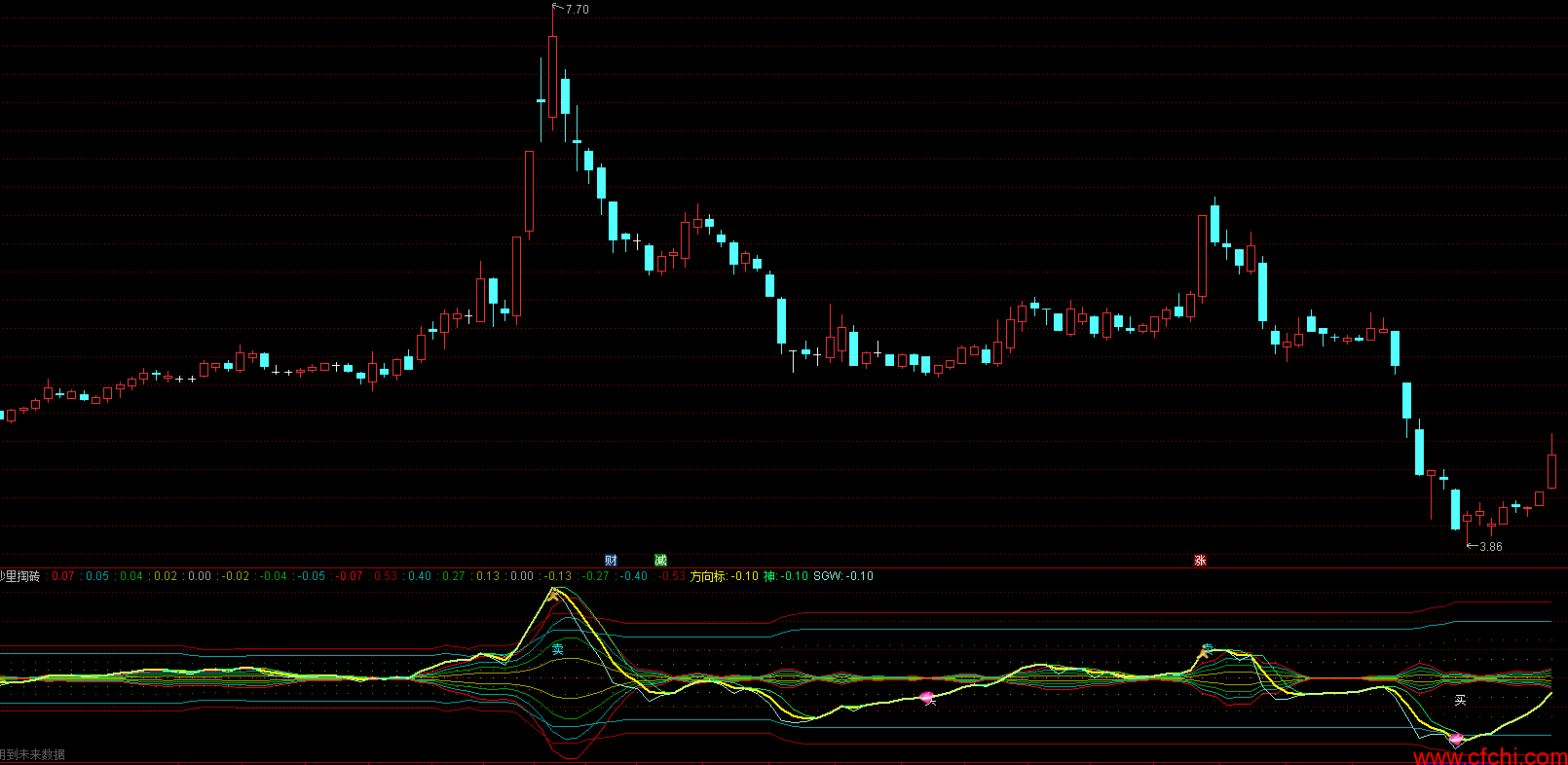Viewport: 1568px width, 765px height.
Task: Click the red 0.53 indicator value
Action: tap(386, 576)
